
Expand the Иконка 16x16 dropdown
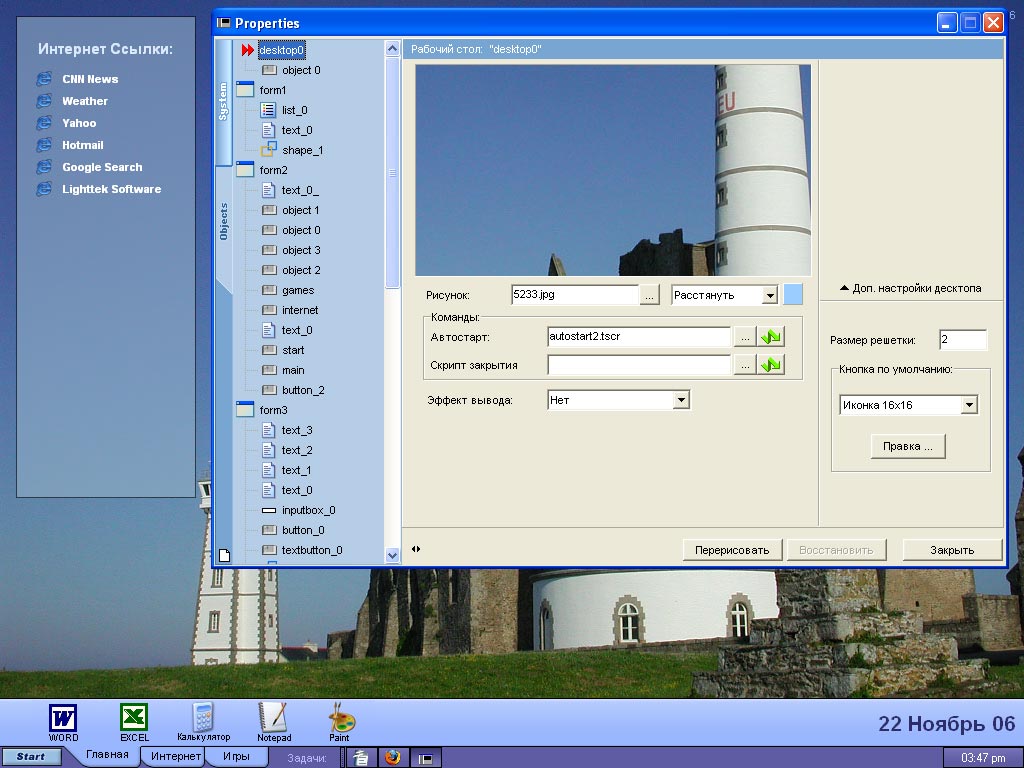[968, 405]
